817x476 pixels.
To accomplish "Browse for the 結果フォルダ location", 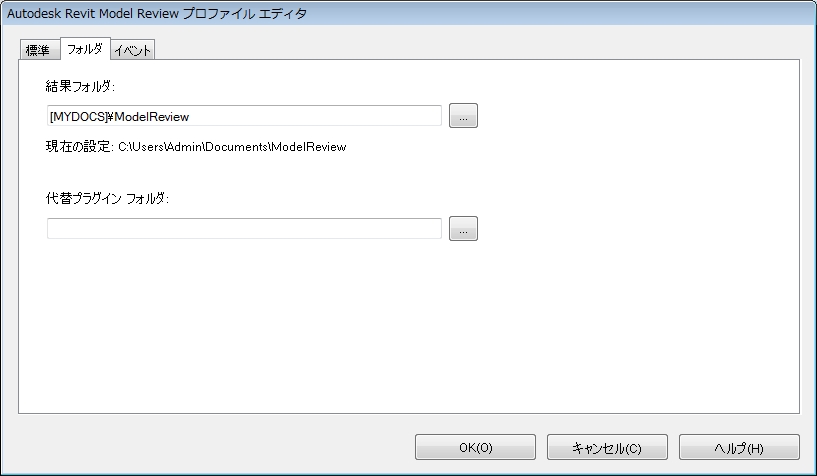I will click(x=463, y=116).
